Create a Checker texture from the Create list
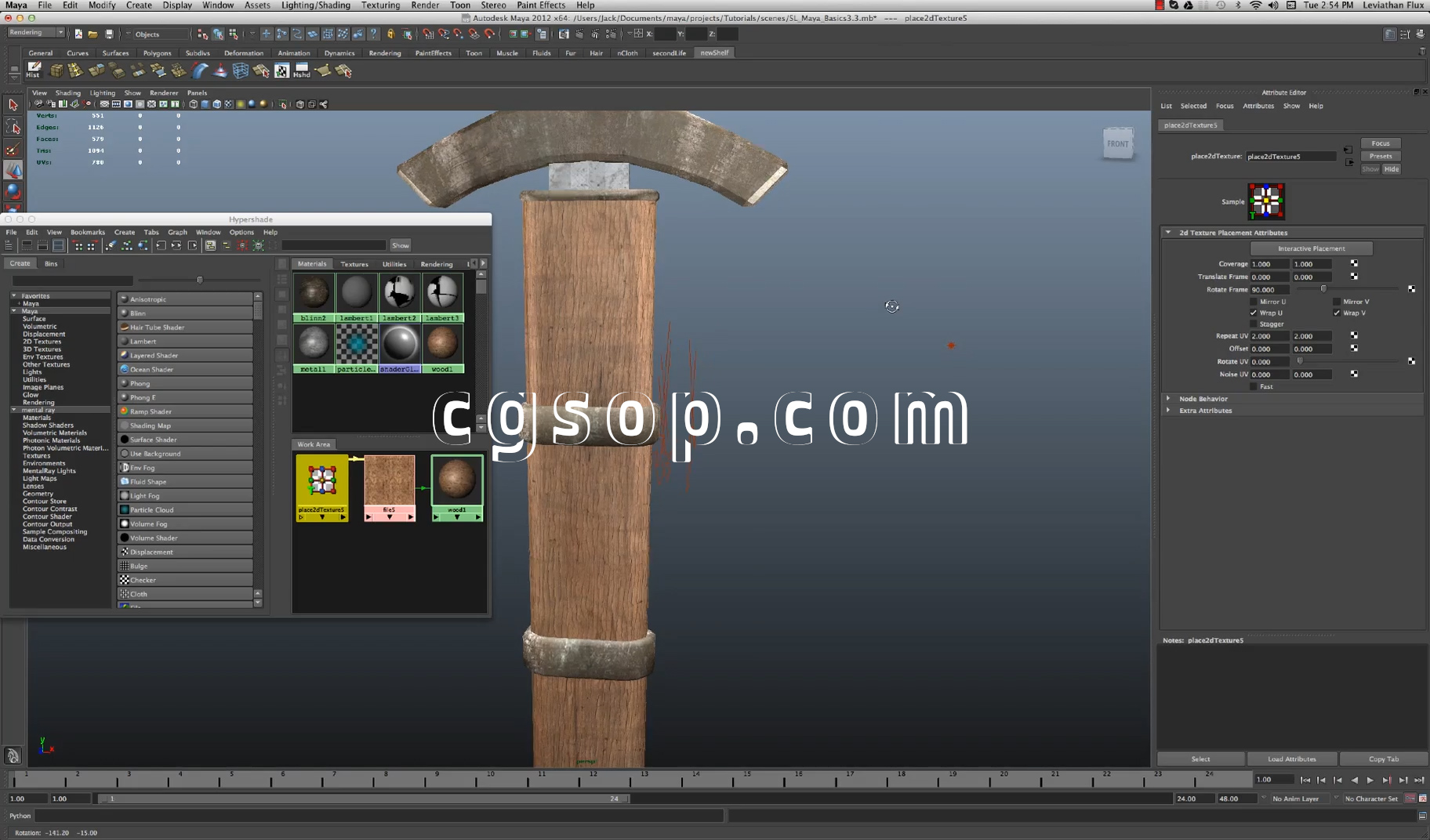 point(186,580)
